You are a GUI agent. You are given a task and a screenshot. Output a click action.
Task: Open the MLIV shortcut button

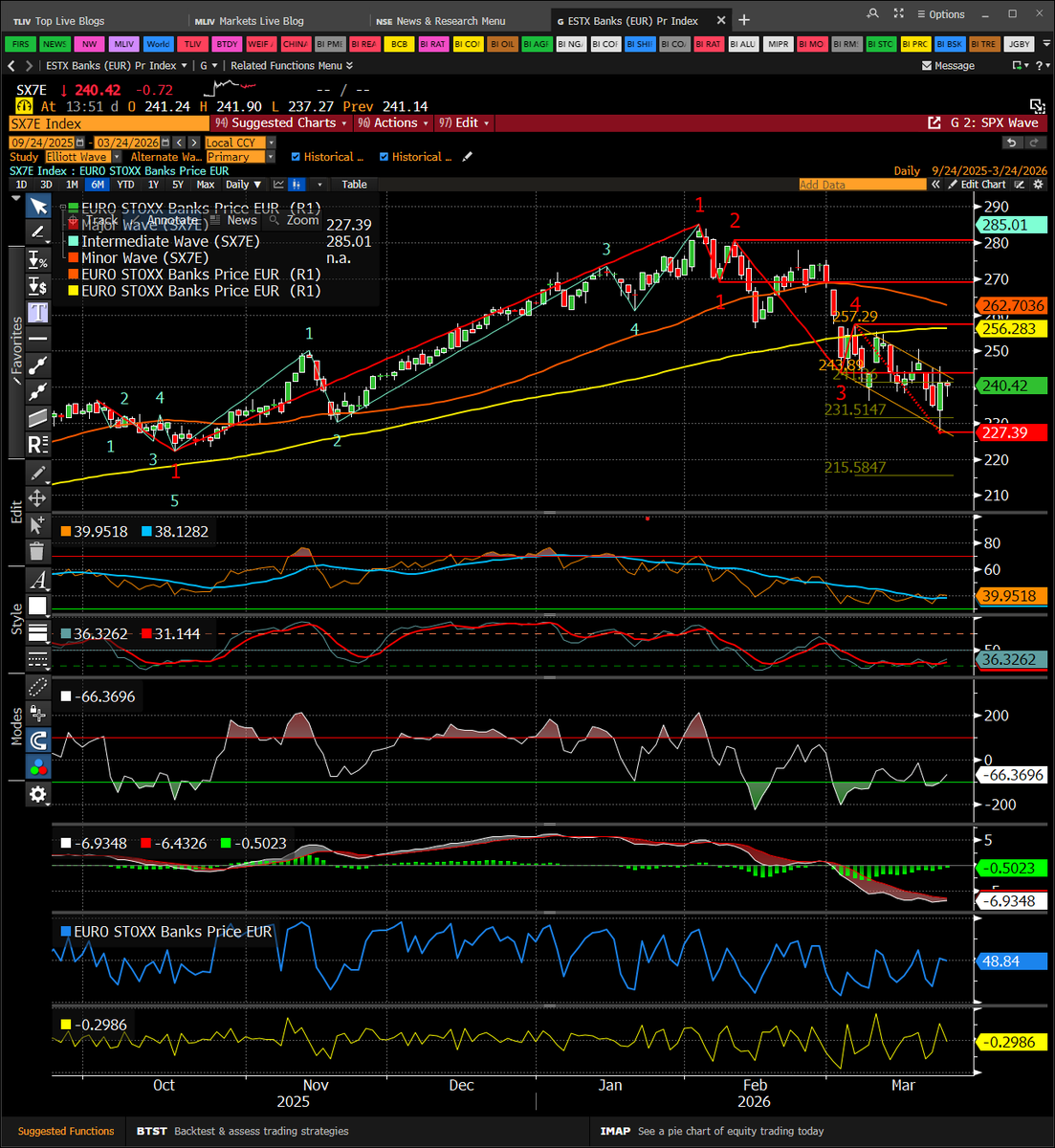click(123, 44)
